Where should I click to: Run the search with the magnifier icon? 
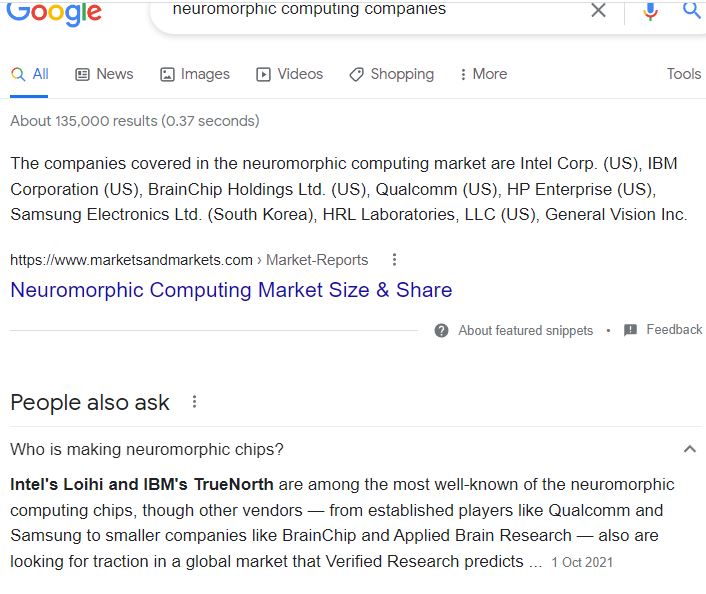tap(692, 9)
